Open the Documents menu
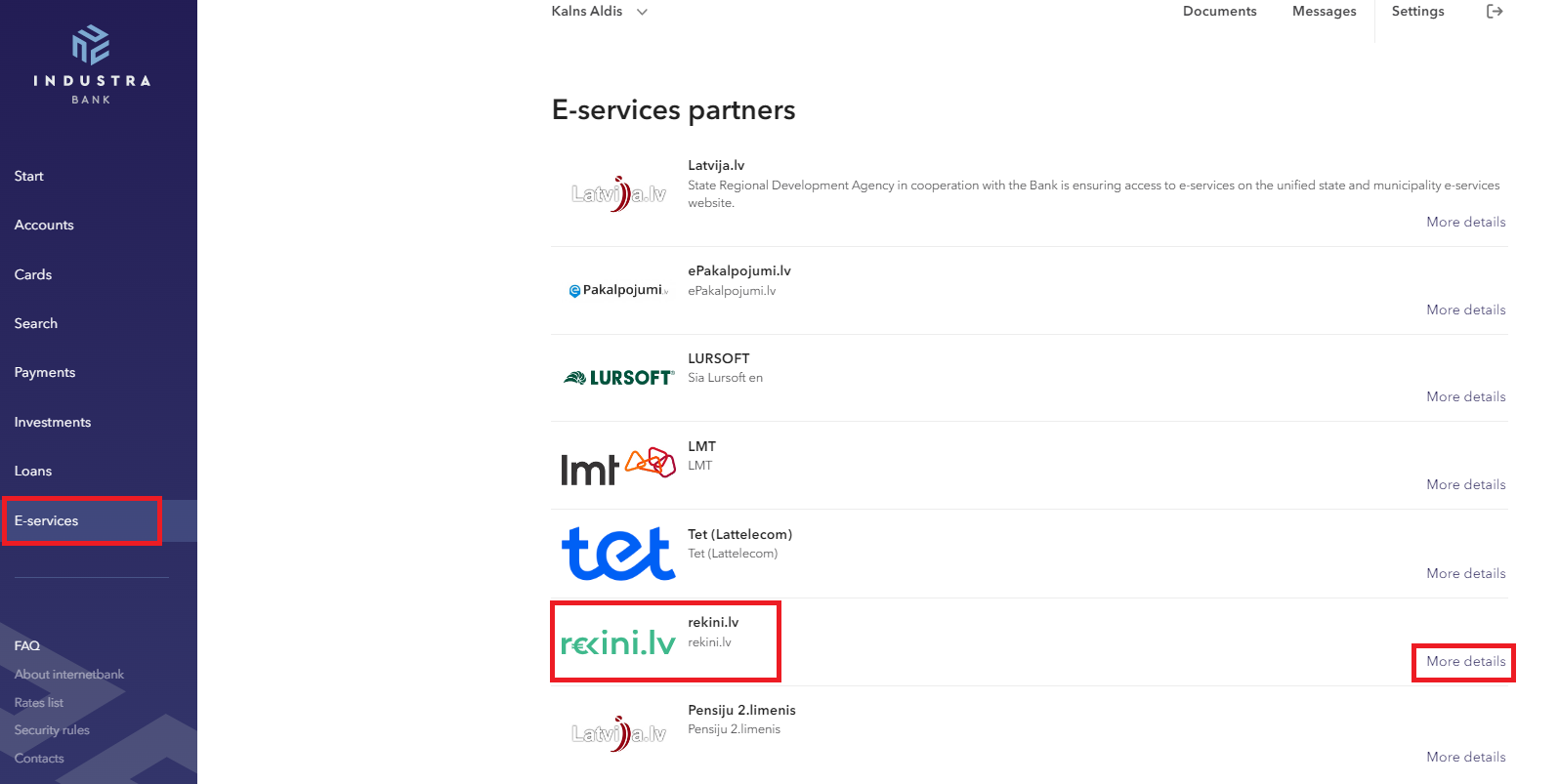 coord(1219,12)
